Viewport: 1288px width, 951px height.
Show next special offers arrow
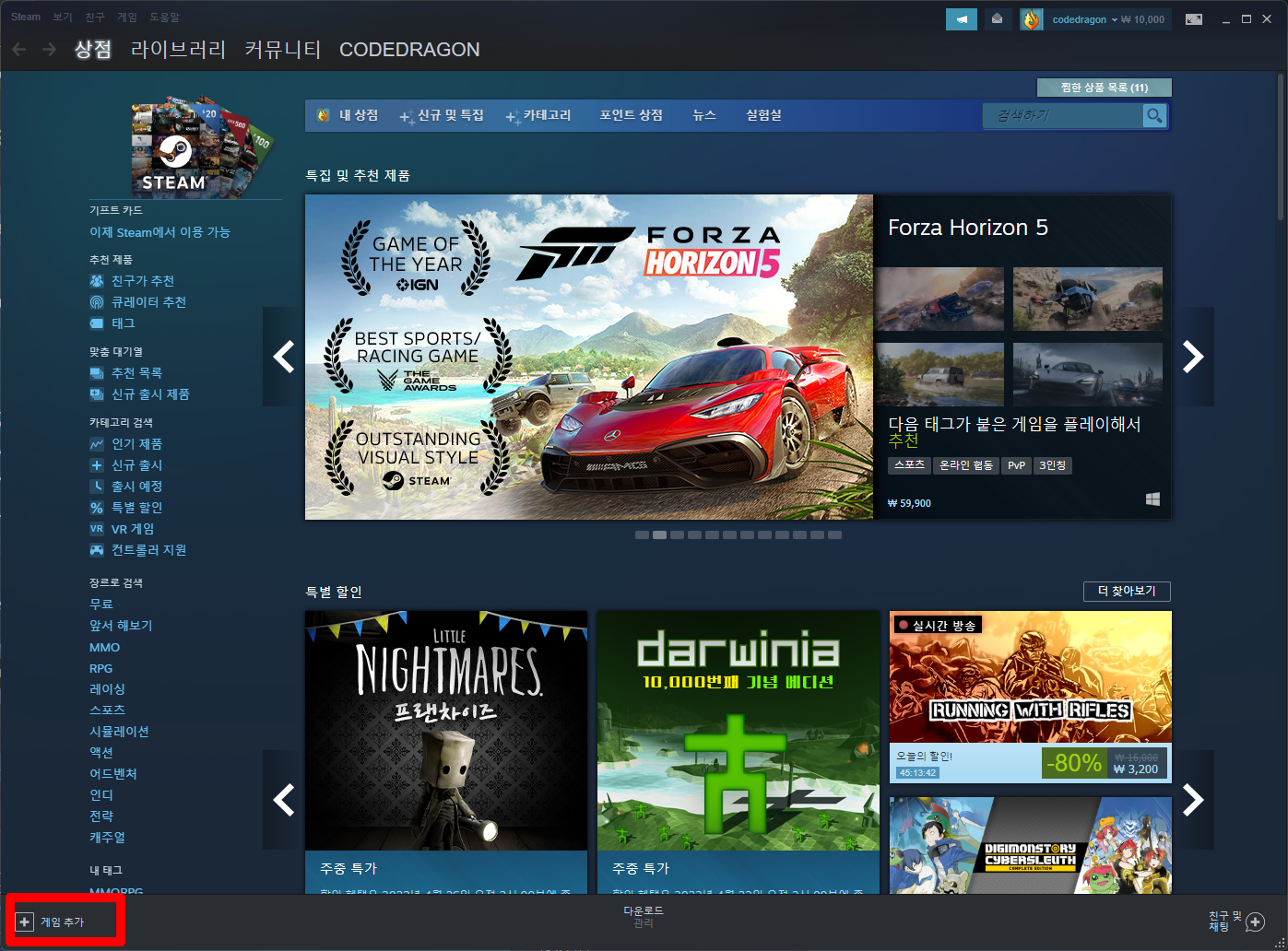(1193, 800)
